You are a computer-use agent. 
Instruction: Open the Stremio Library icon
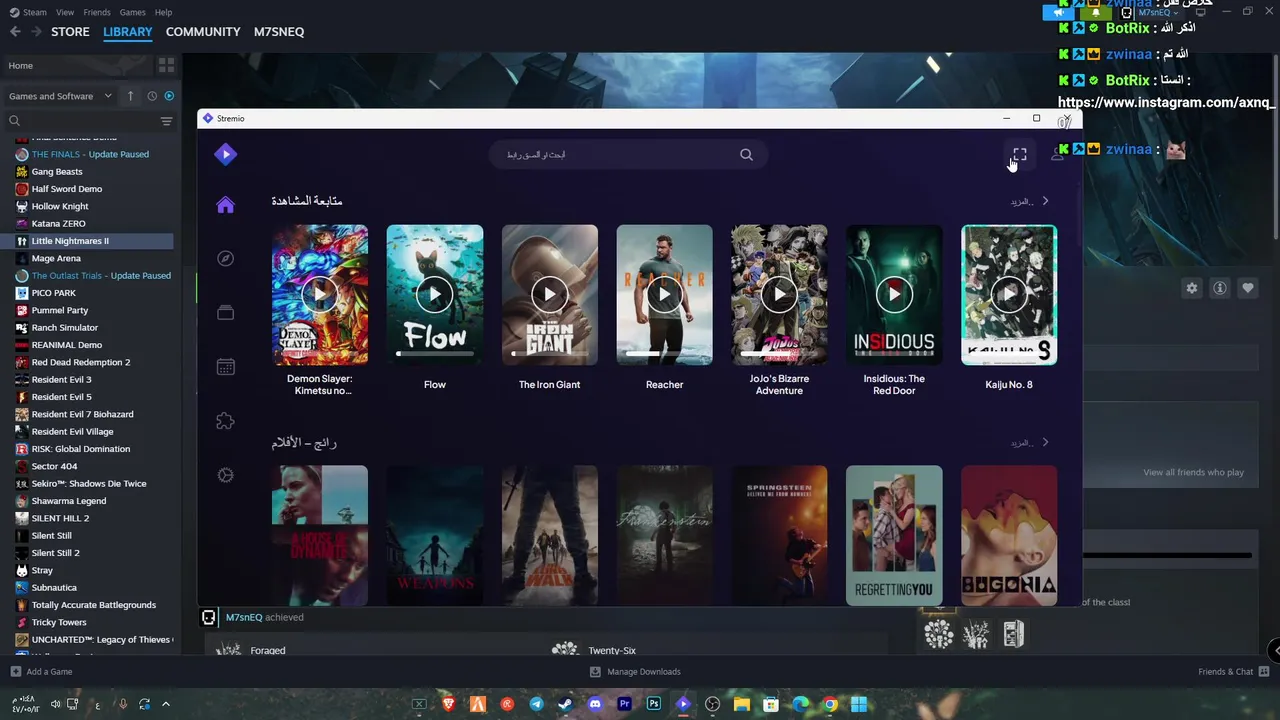(225, 313)
